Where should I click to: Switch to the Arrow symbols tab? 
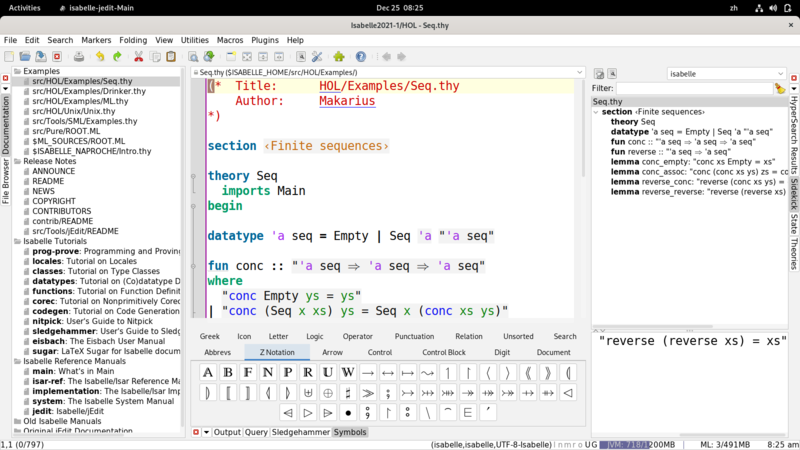[332, 352]
